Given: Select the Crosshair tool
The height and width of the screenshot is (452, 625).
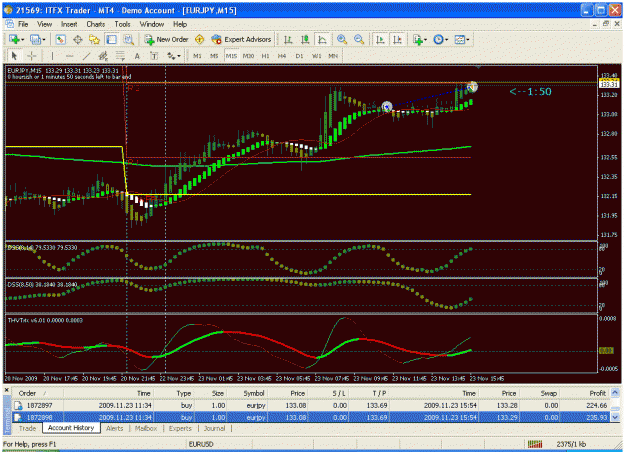Looking at the screenshot, I should coord(31,56).
